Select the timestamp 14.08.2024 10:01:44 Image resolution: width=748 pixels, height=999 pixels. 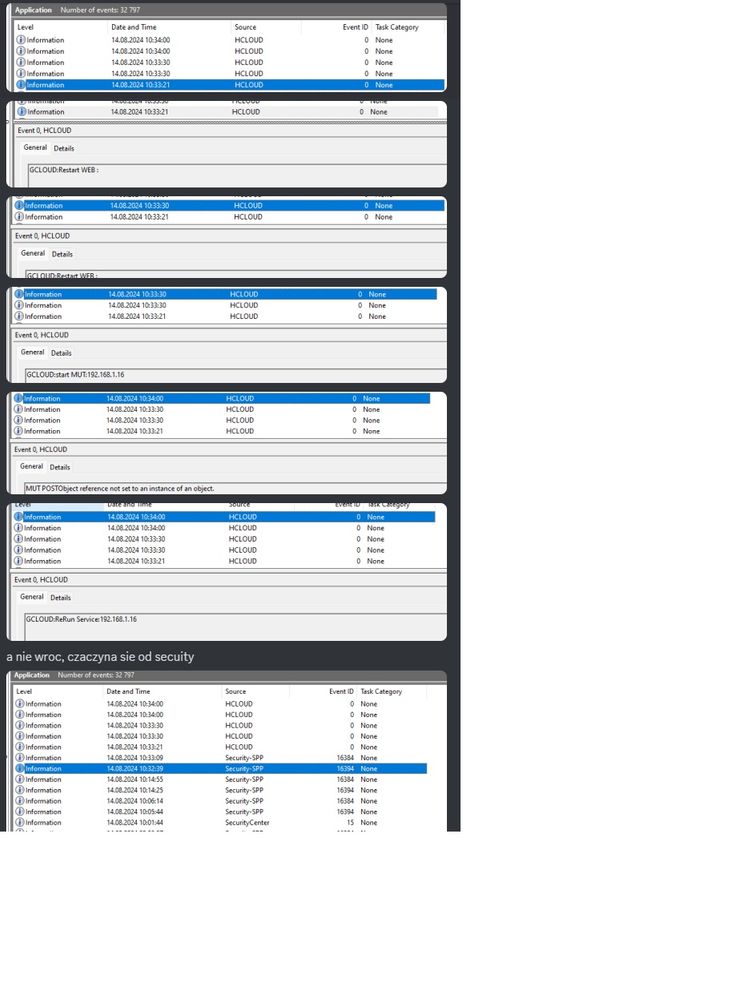coord(134,823)
